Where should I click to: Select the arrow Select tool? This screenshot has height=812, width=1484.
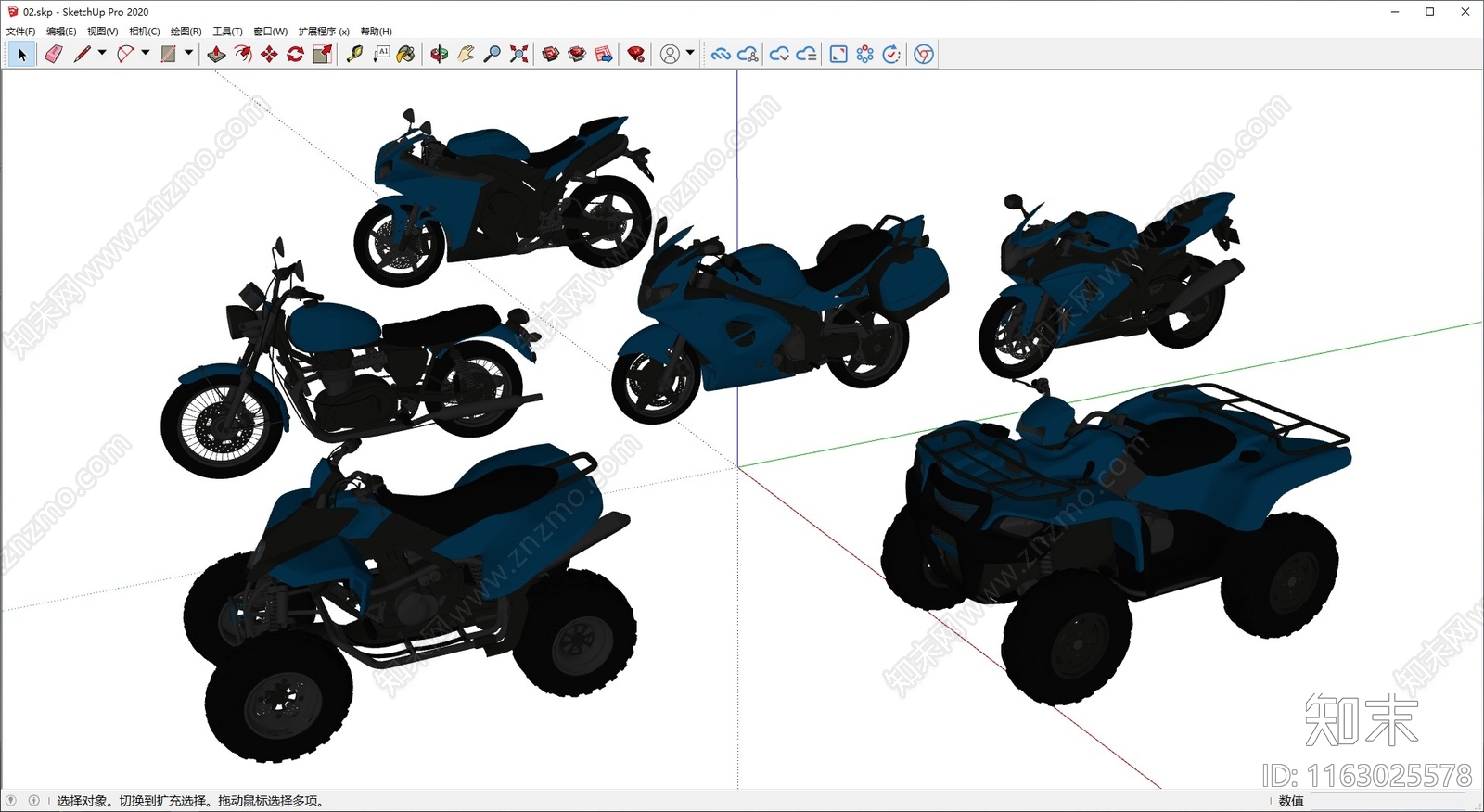pyautogui.click(x=22, y=55)
